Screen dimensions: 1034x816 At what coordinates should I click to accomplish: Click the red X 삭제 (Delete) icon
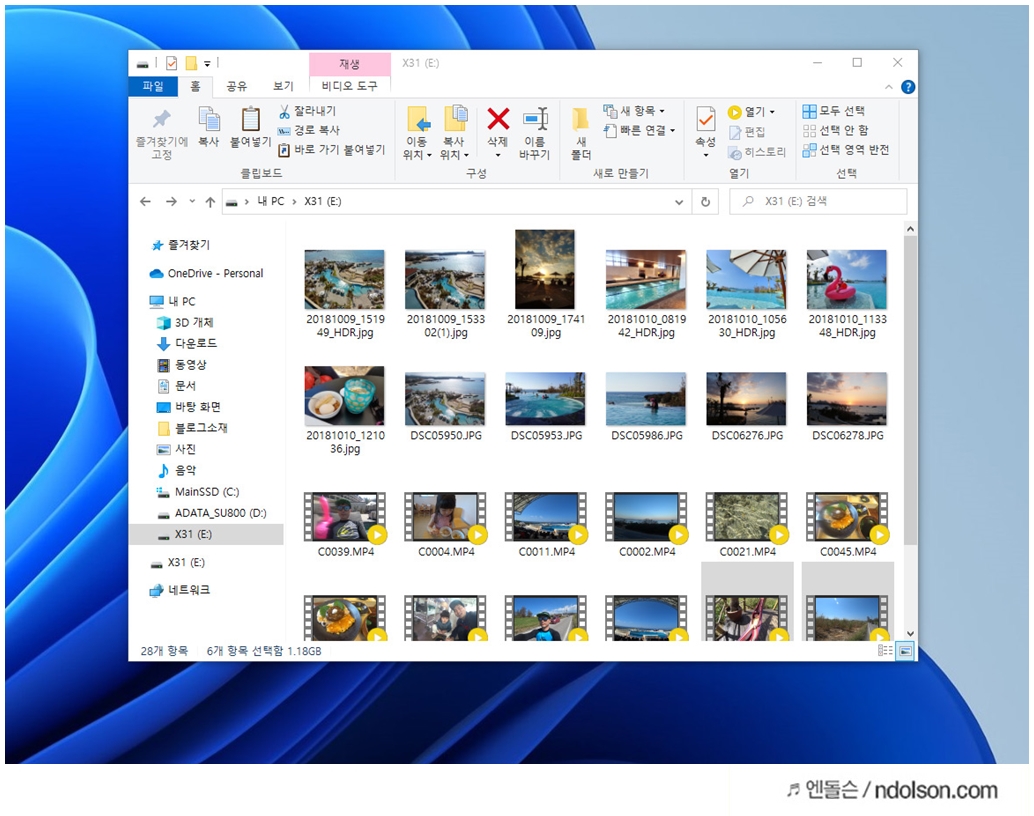[498, 119]
